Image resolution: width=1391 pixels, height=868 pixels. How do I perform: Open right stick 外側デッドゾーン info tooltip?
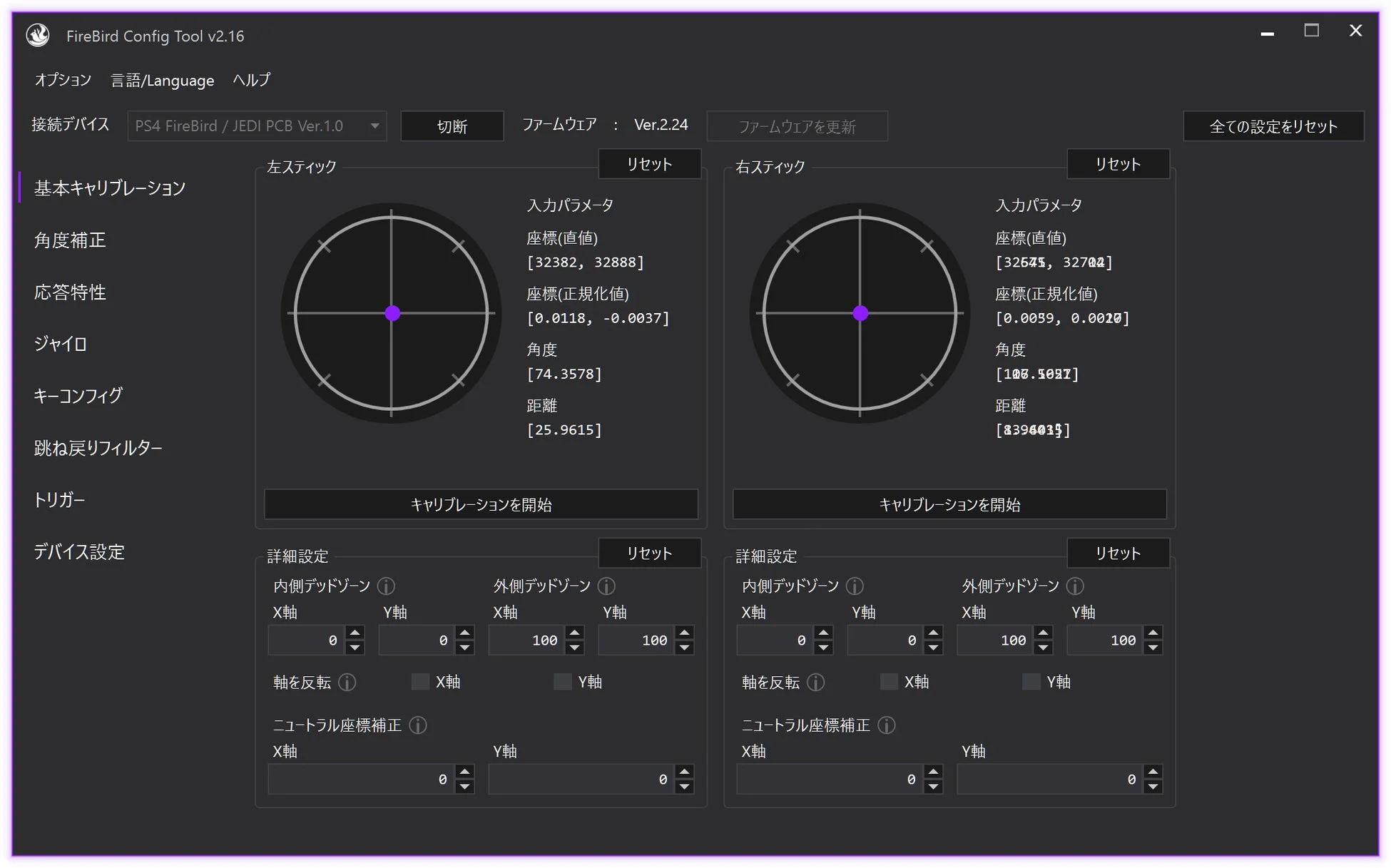(1076, 586)
